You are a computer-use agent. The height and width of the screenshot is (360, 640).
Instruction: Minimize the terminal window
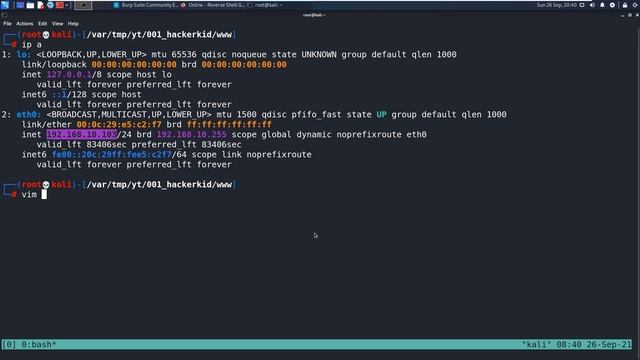[622, 15]
